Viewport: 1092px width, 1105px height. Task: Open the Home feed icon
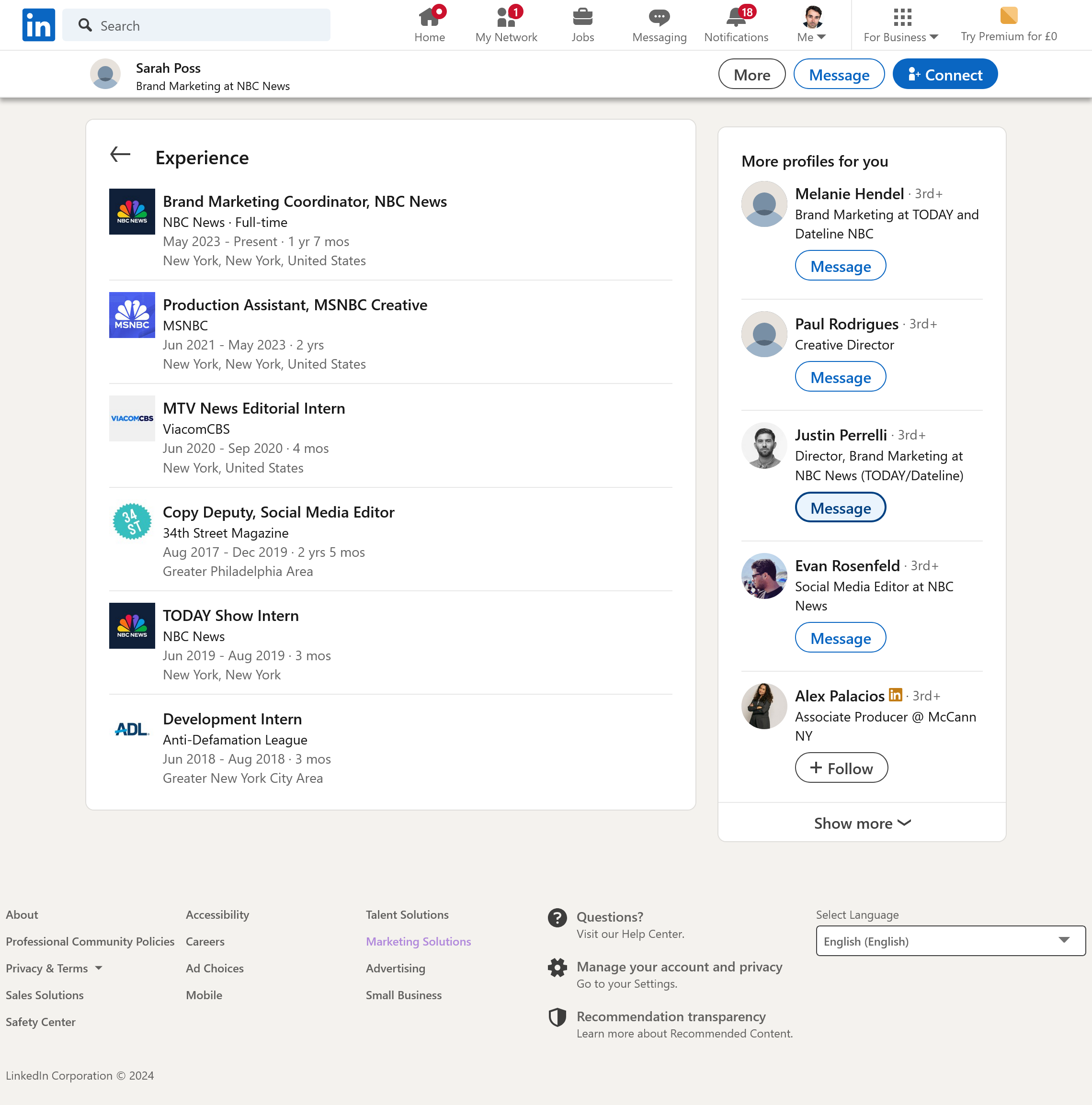430,17
